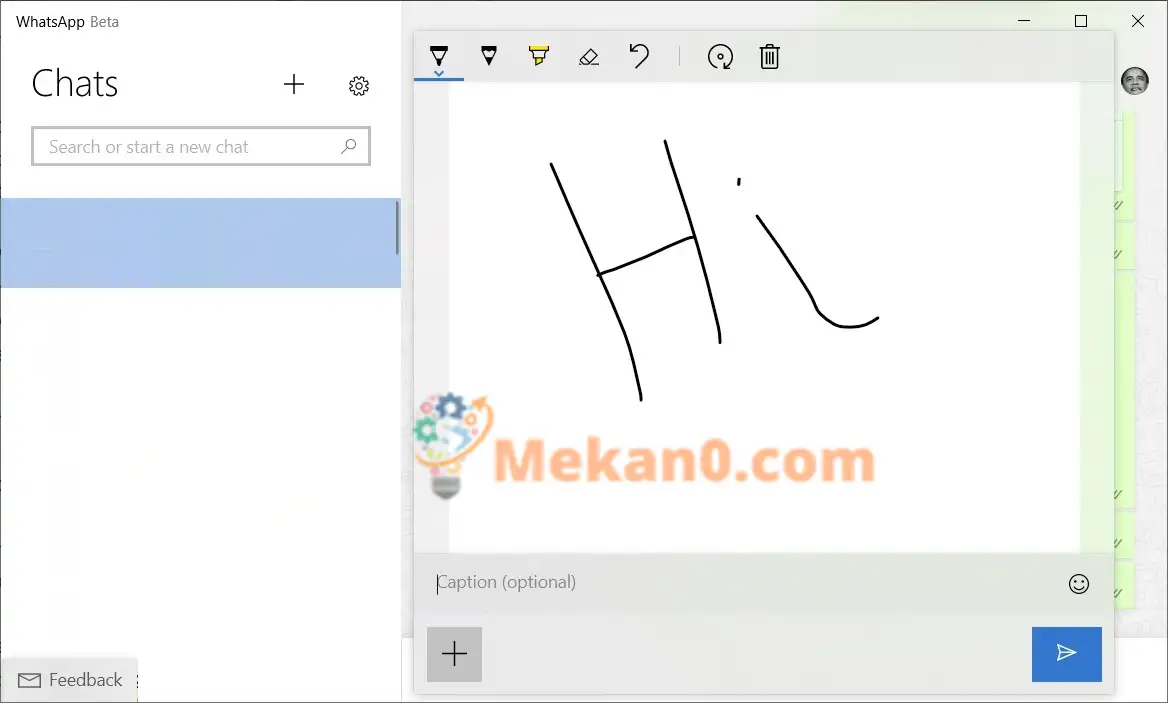Open WhatsApp settings gear
The height and width of the screenshot is (703, 1168).
pos(359,86)
